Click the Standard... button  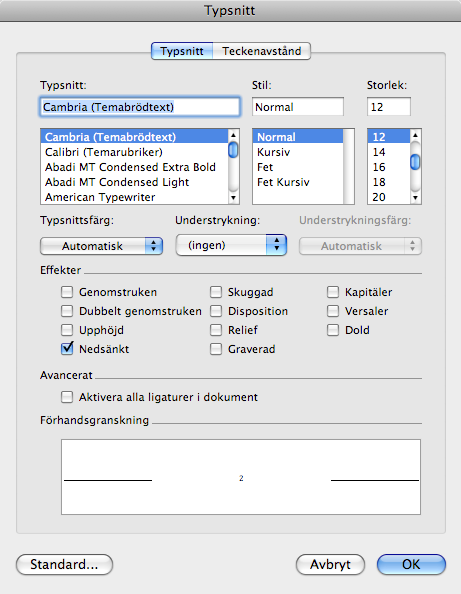pyautogui.click(x=64, y=564)
